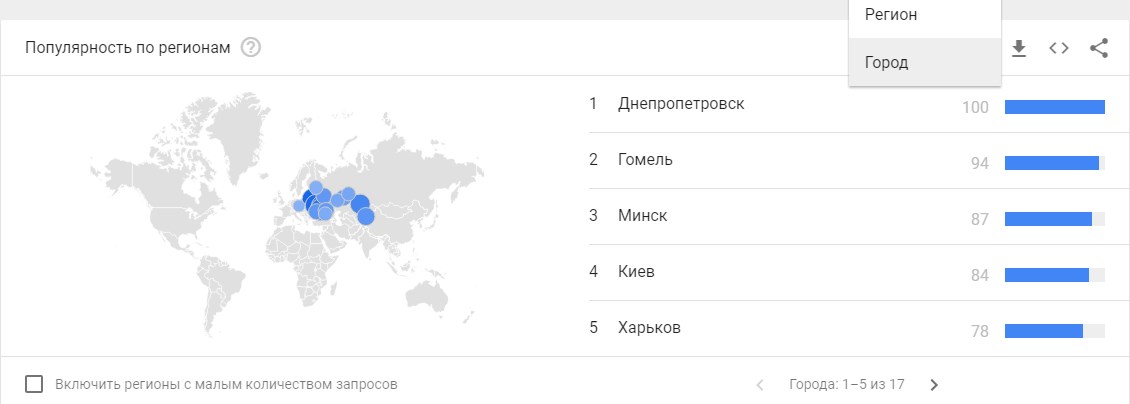Enable regions with low search volume checkbox
The width and height of the screenshot is (1130, 404).
coord(35,384)
